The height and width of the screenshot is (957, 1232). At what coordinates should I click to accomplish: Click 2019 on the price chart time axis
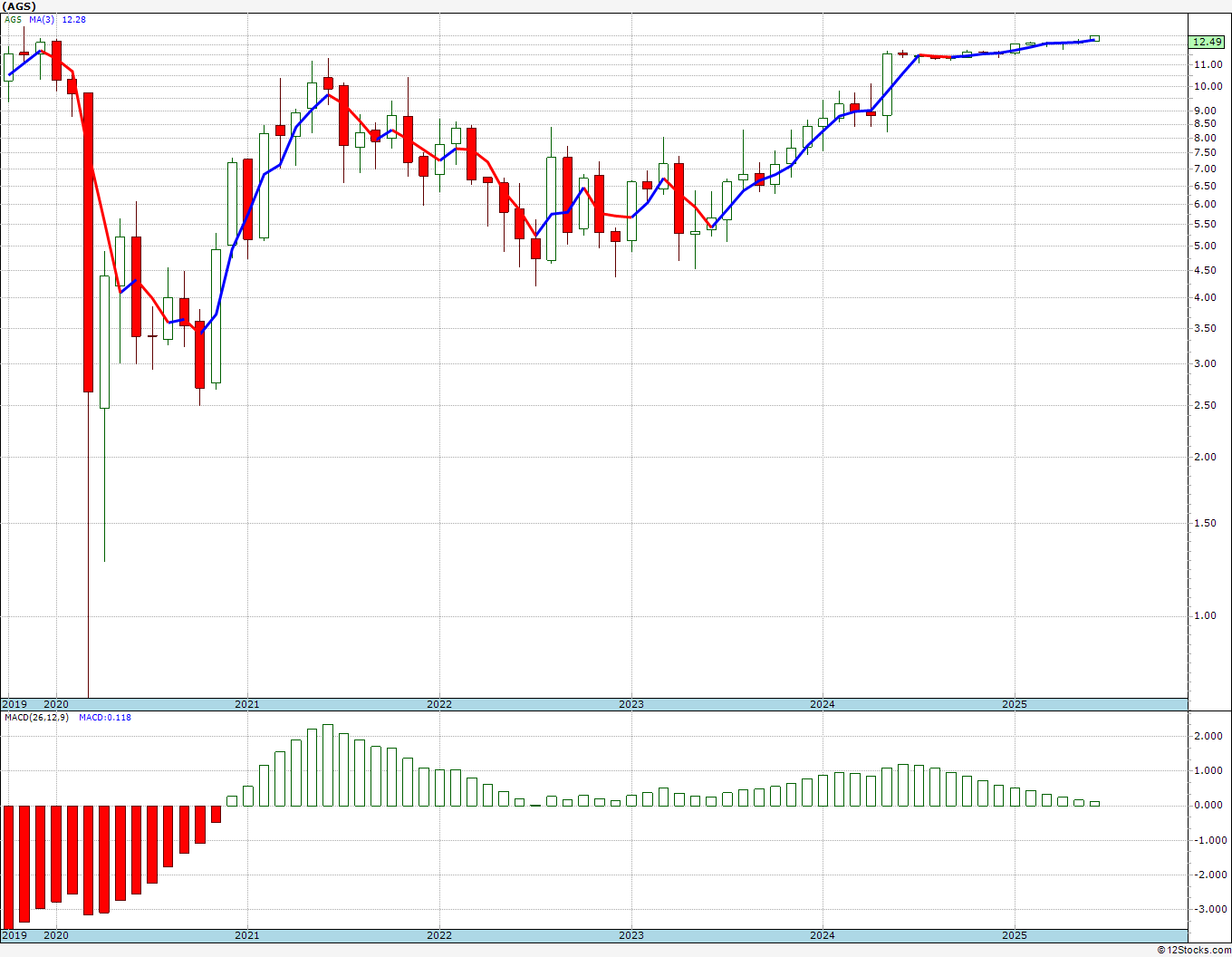tap(14, 704)
